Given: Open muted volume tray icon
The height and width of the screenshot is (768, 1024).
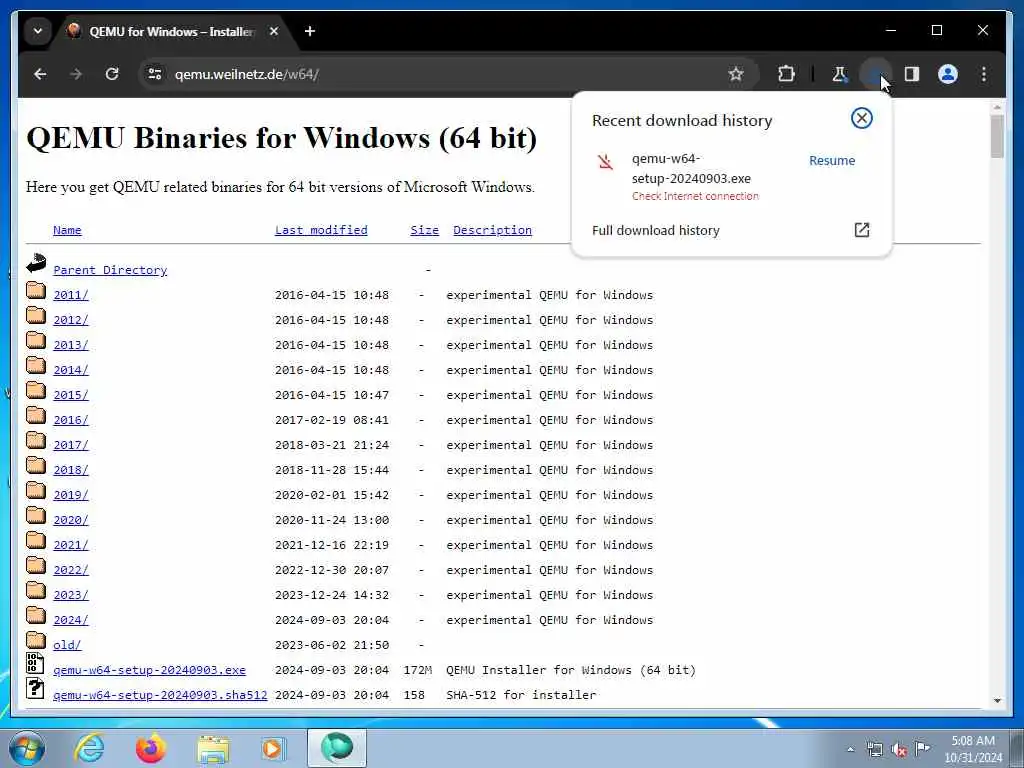Looking at the screenshot, I should pyautogui.click(x=899, y=749).
